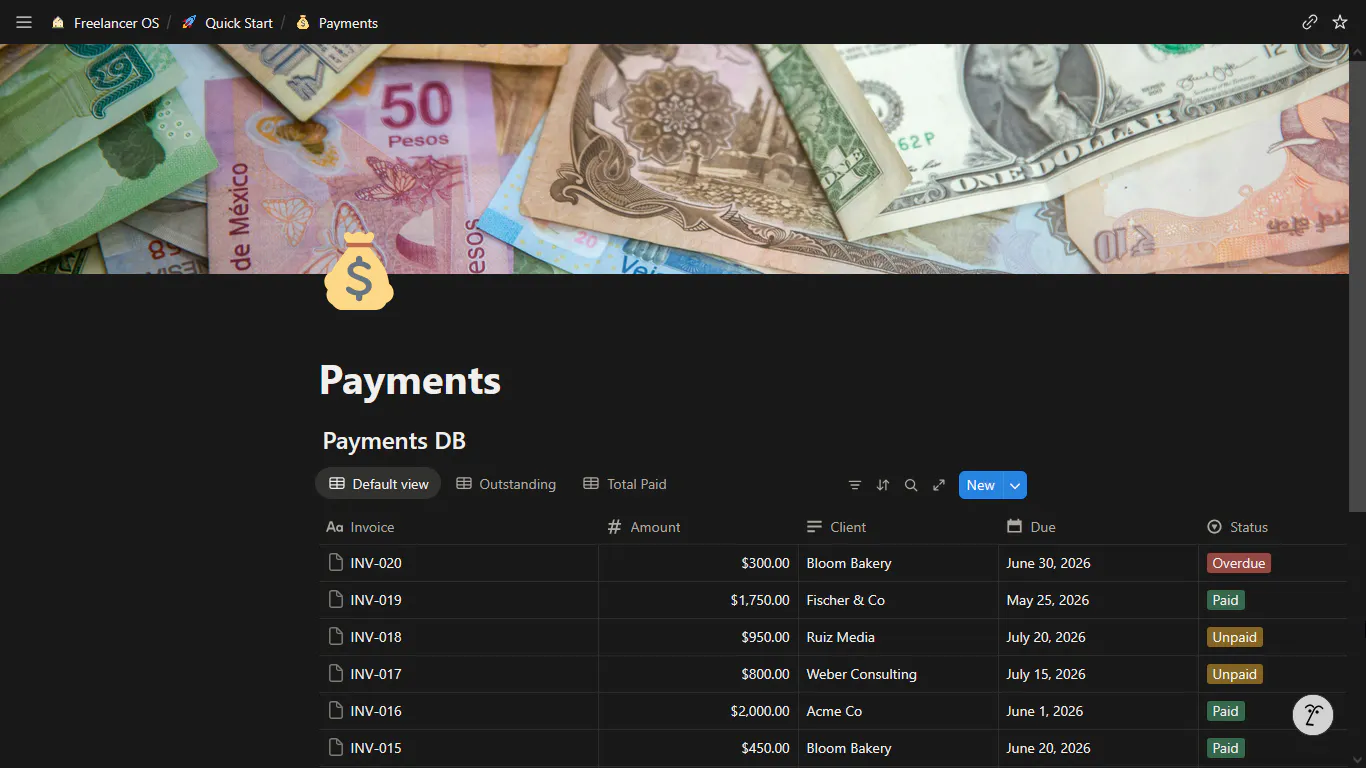Click the June 1, 2026 due date
This screenshot has width=1366, height=768.
[1045, 711]
